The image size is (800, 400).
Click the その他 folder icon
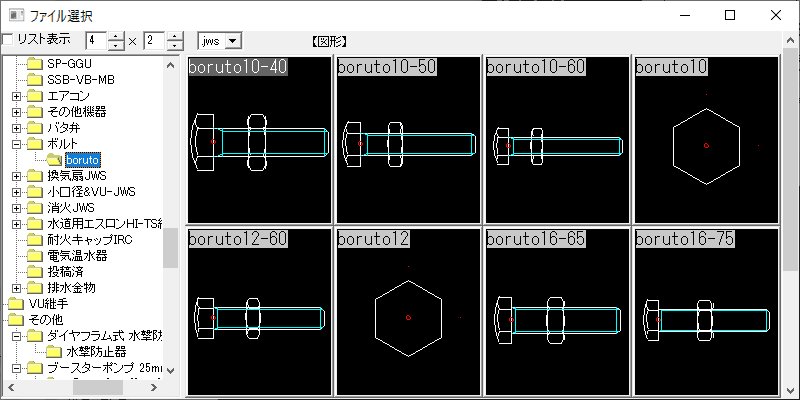(16, 320)
